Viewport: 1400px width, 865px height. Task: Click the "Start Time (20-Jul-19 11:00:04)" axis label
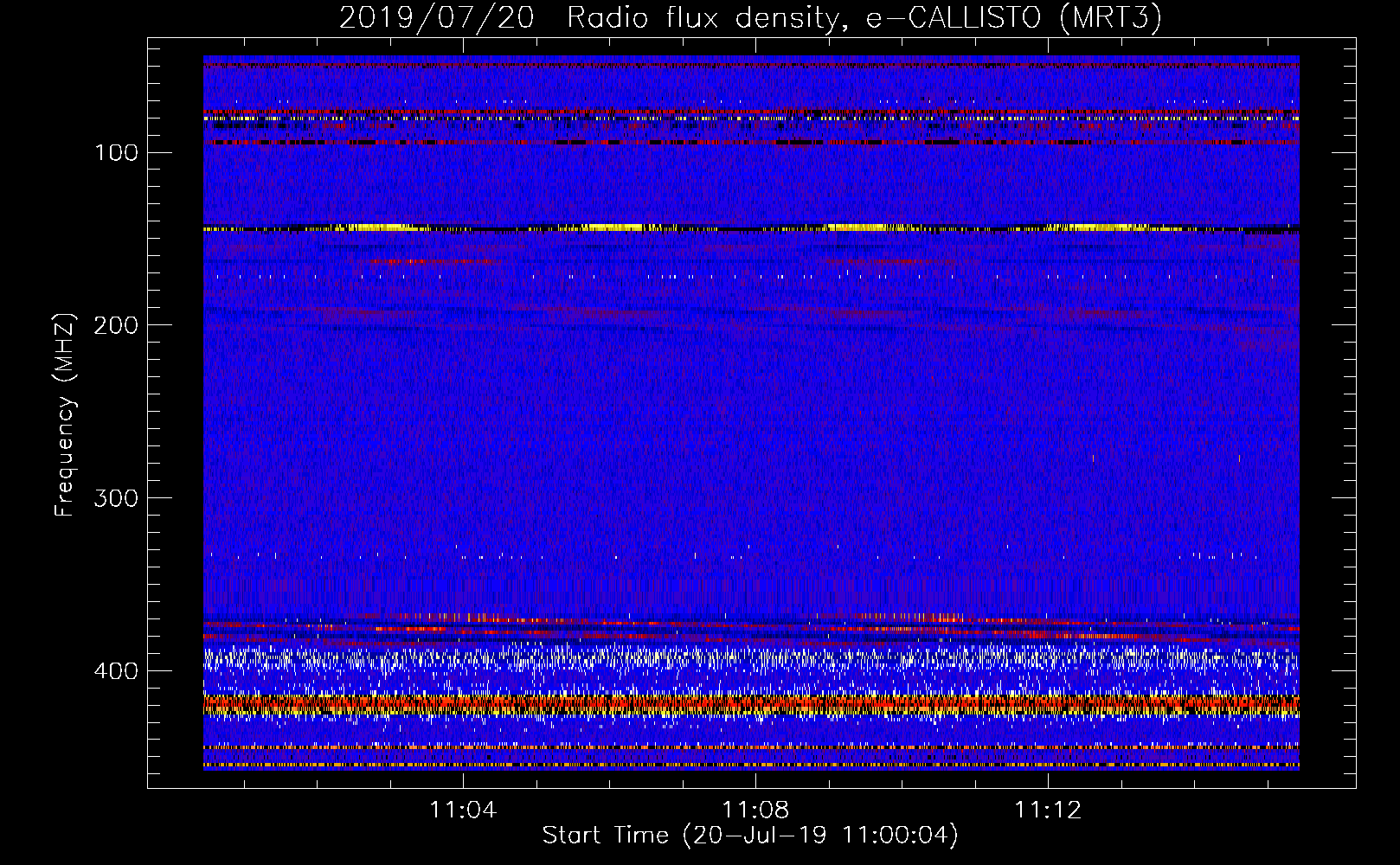(751, 836)
